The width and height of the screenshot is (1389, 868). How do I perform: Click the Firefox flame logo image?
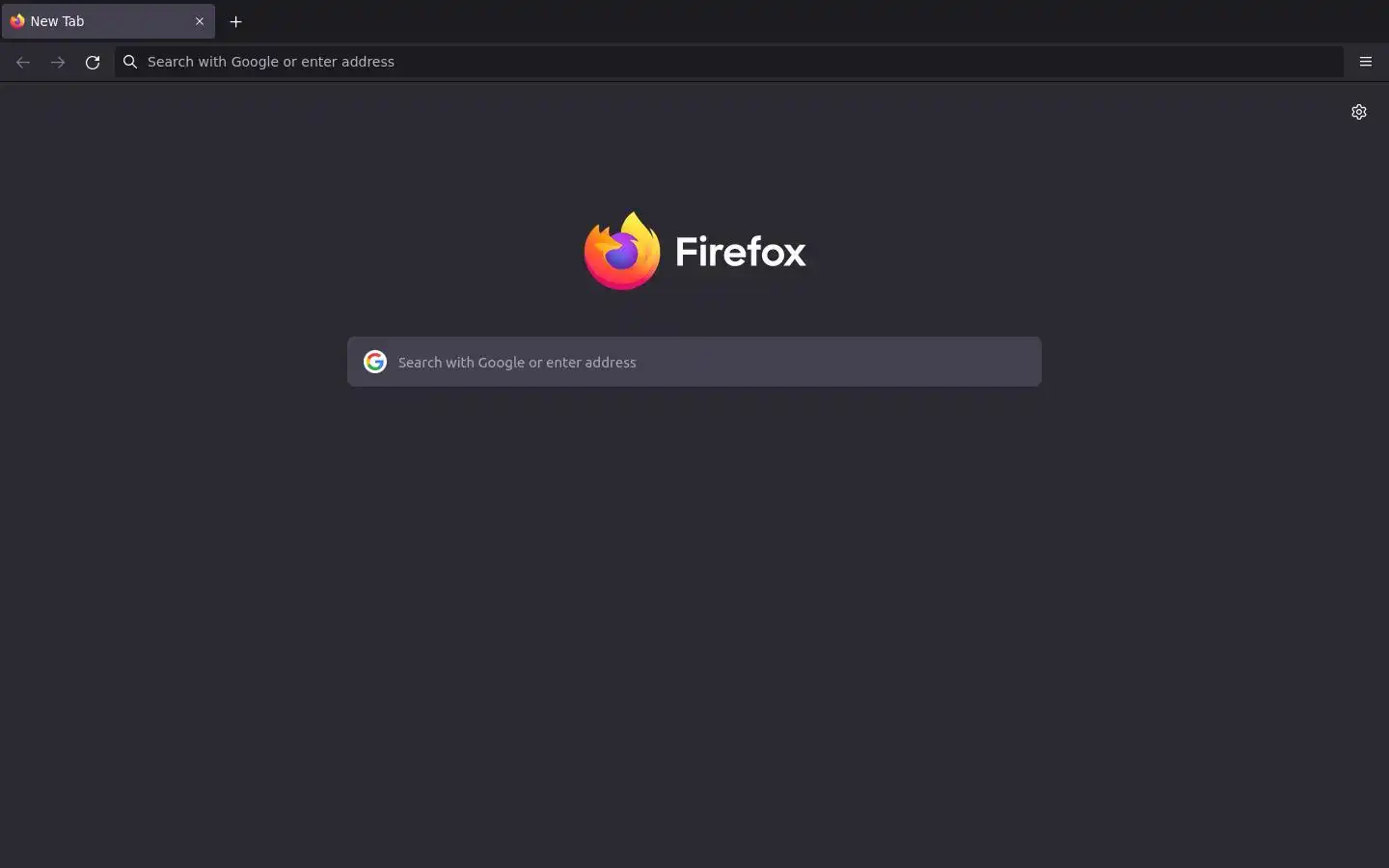point(622,251)
